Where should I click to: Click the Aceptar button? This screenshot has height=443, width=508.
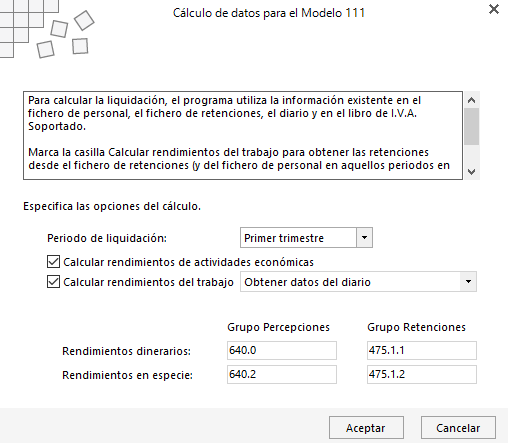pyautogui.click(x=366, y=428)
